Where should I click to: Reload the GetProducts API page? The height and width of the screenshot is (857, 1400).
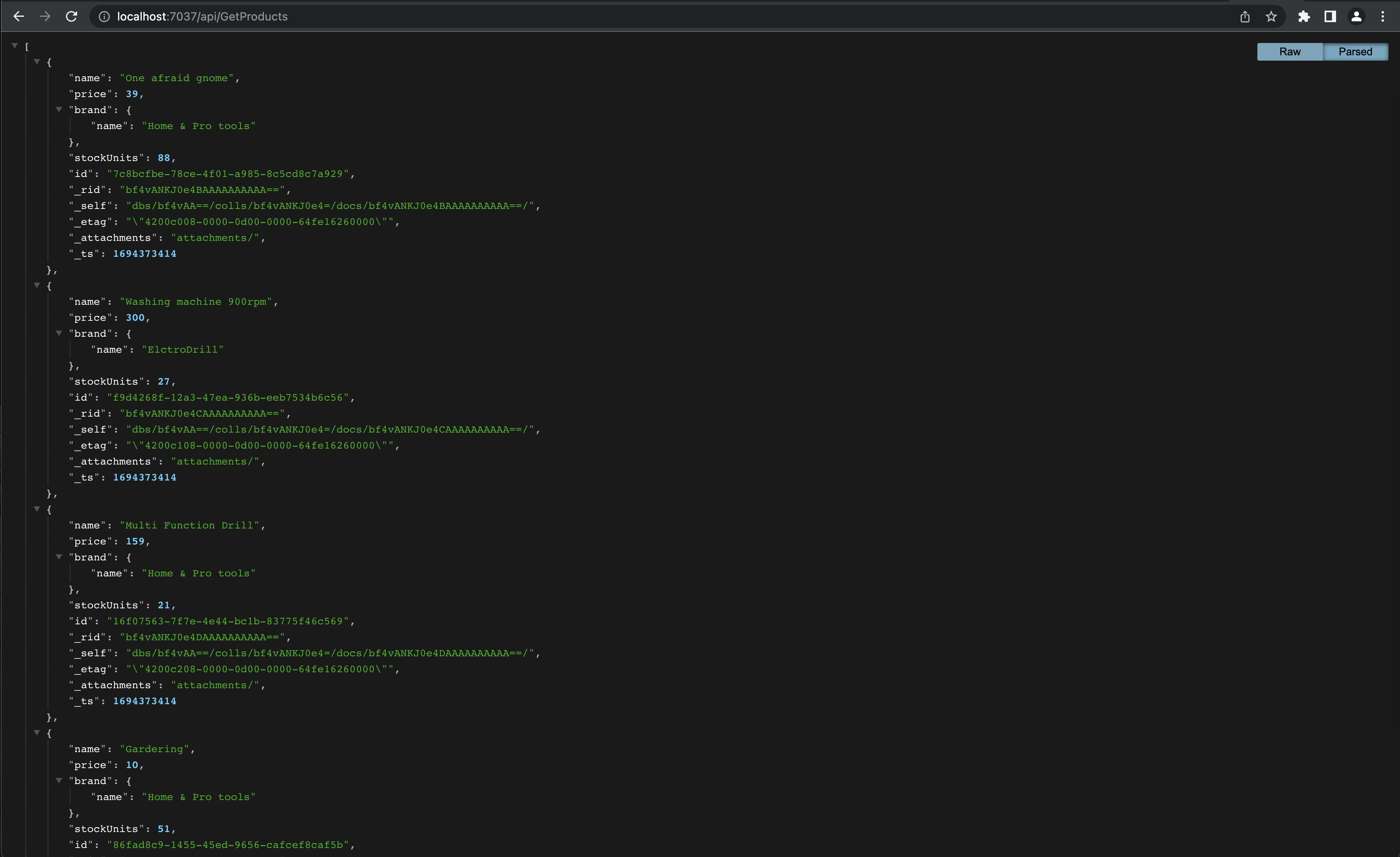point(71,16)
